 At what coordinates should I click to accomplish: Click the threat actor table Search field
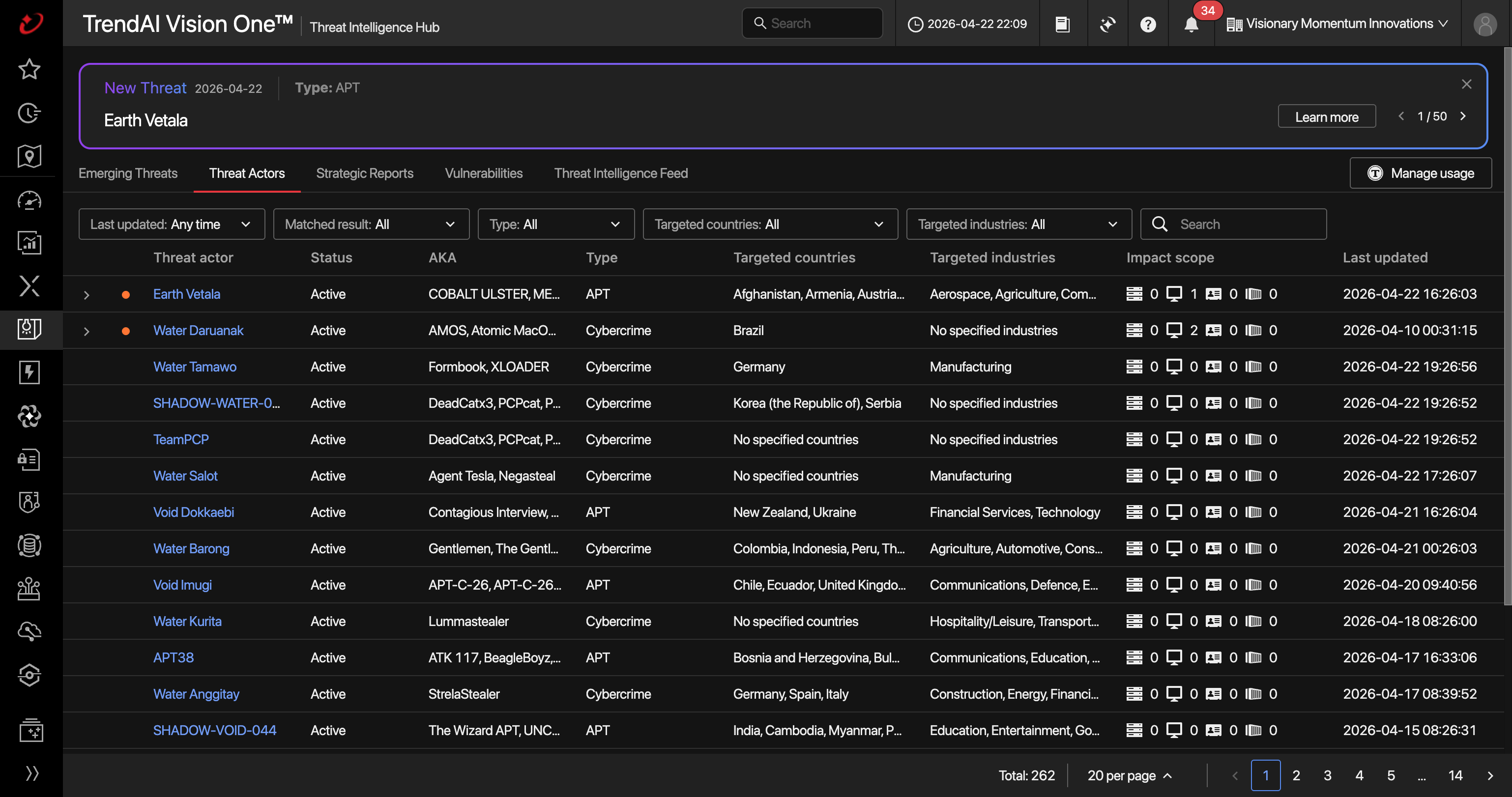click(1233, 224)
